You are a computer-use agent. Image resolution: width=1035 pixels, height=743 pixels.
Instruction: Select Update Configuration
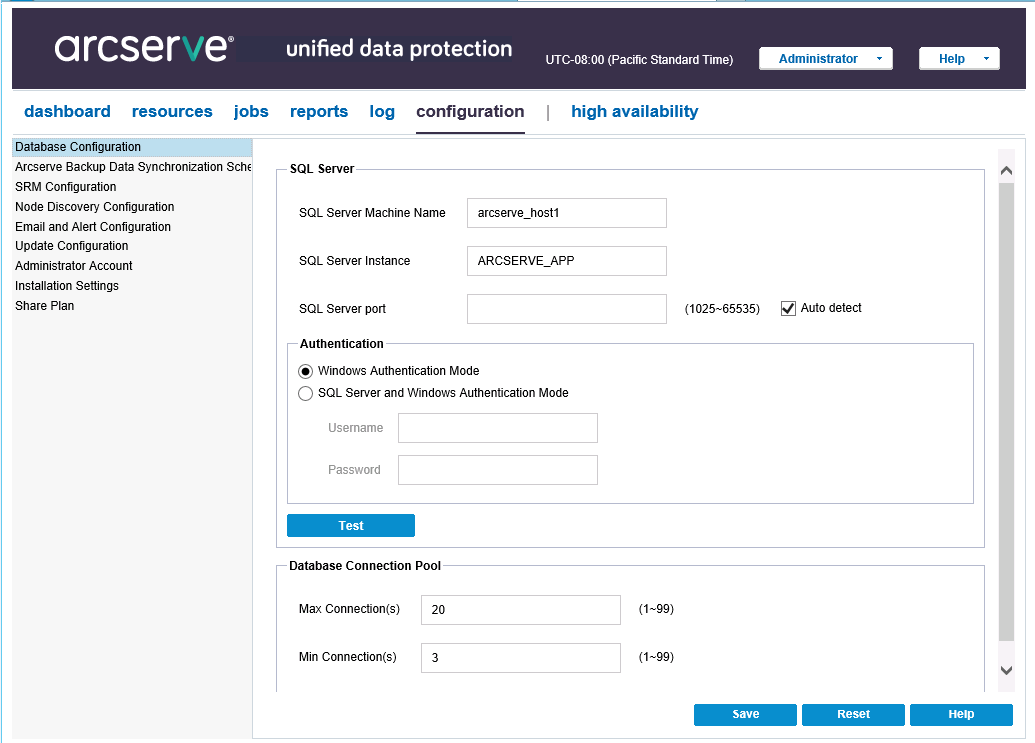[x=132, y=246]
